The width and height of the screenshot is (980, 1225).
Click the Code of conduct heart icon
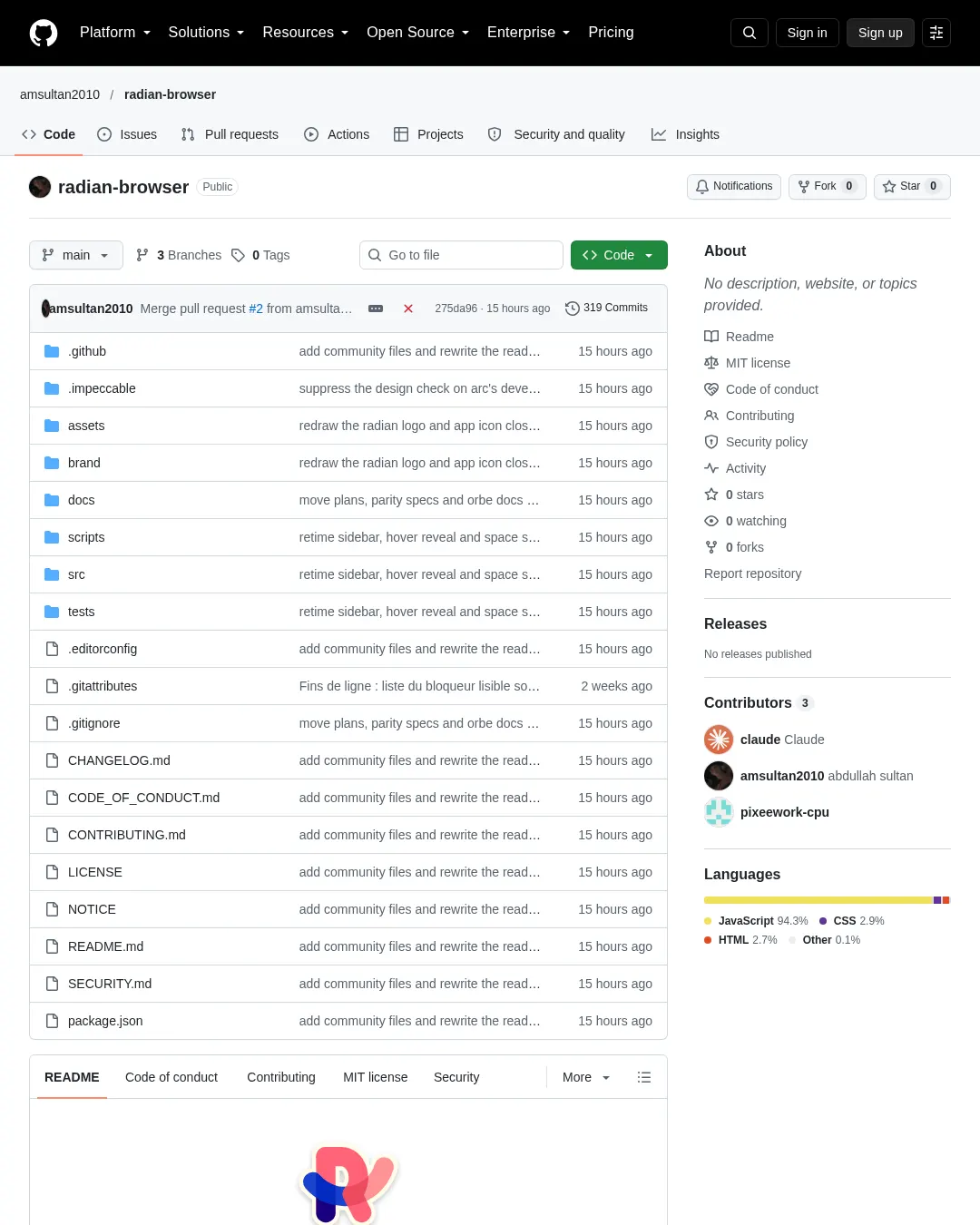tap(711, 389)
